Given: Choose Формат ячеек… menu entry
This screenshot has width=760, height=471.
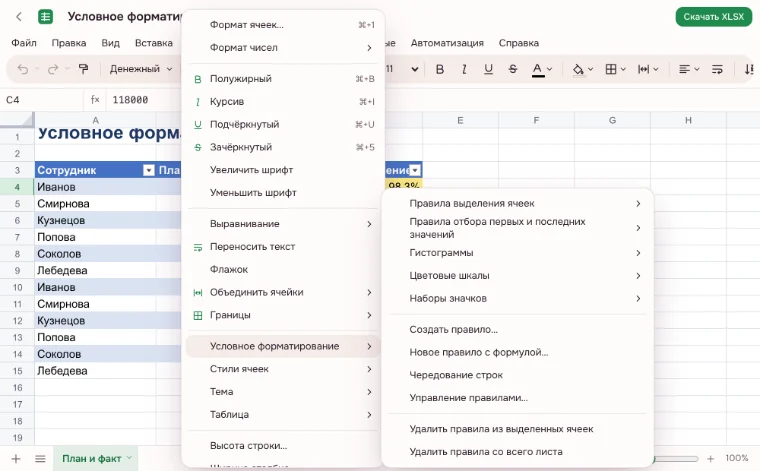Looking at the screenshot, I should pos(283,25).
